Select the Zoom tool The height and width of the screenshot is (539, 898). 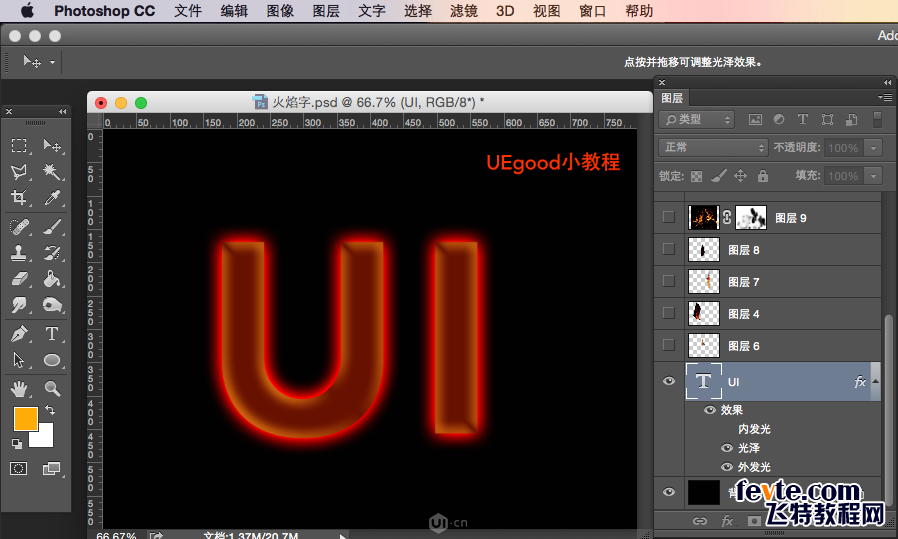pos(52,389)
